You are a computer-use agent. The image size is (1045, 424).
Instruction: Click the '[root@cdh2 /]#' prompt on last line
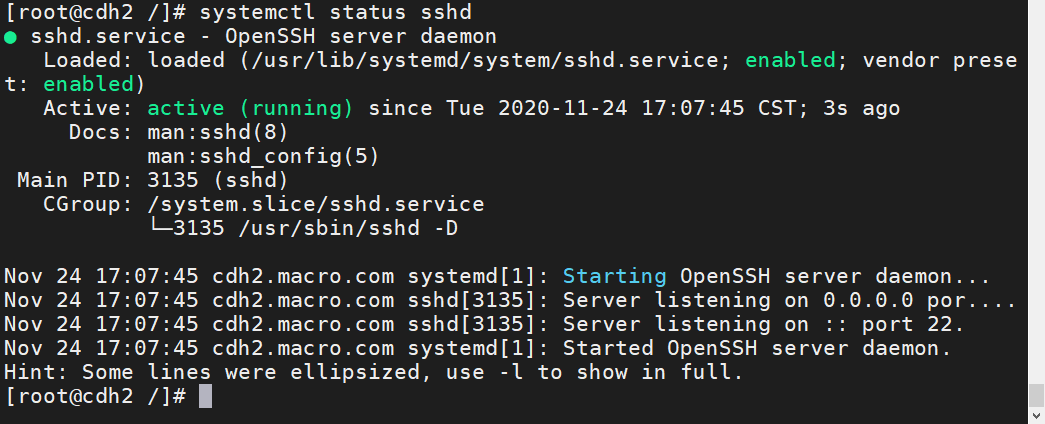[95, 397]
